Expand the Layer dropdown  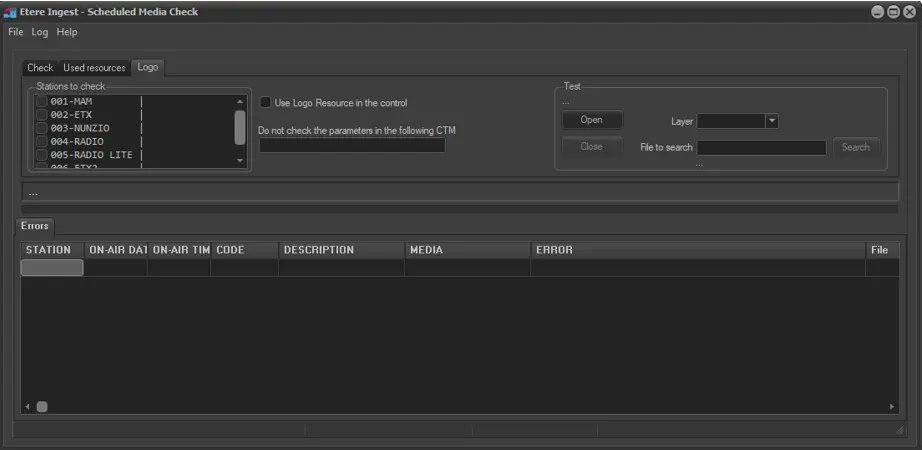coord(771,121)
